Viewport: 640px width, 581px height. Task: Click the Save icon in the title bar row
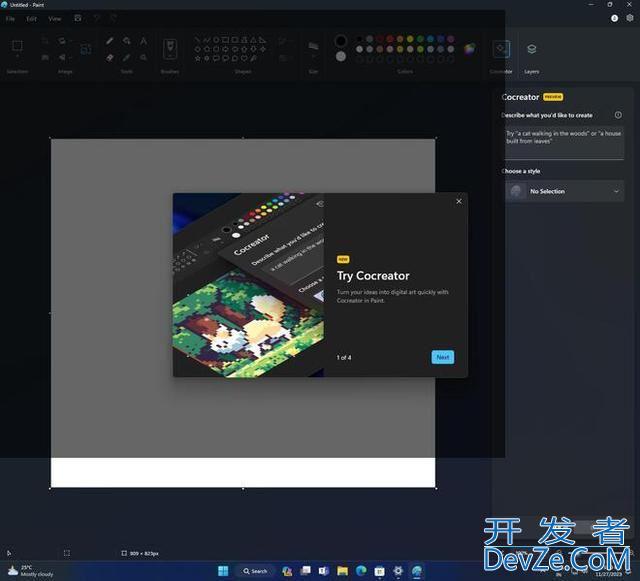click(78, 18)
